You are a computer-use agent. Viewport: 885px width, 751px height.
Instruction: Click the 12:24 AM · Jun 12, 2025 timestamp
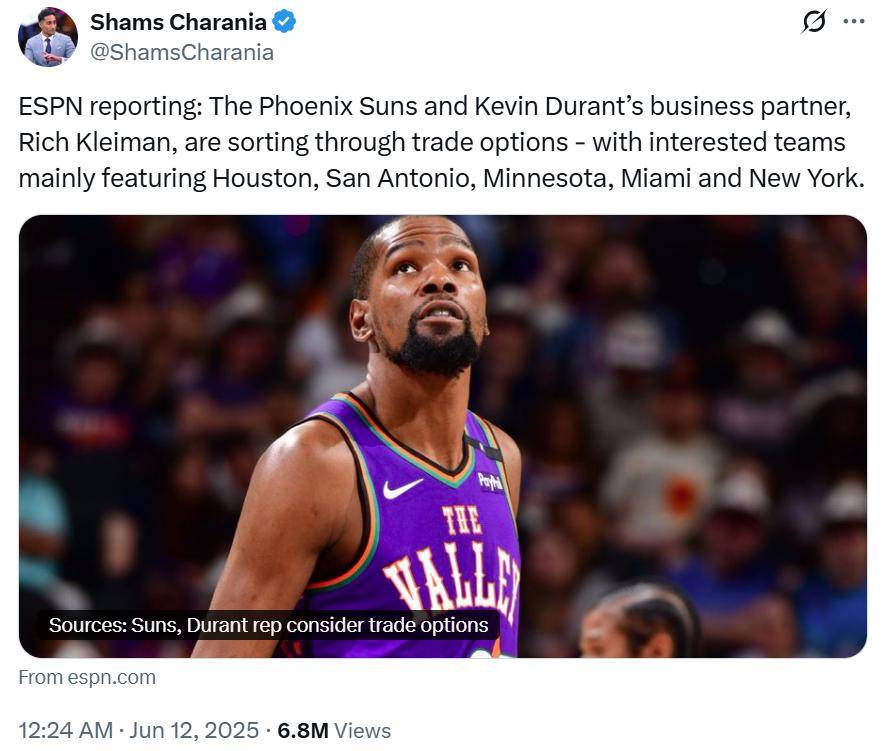click(x=139, y=730)
